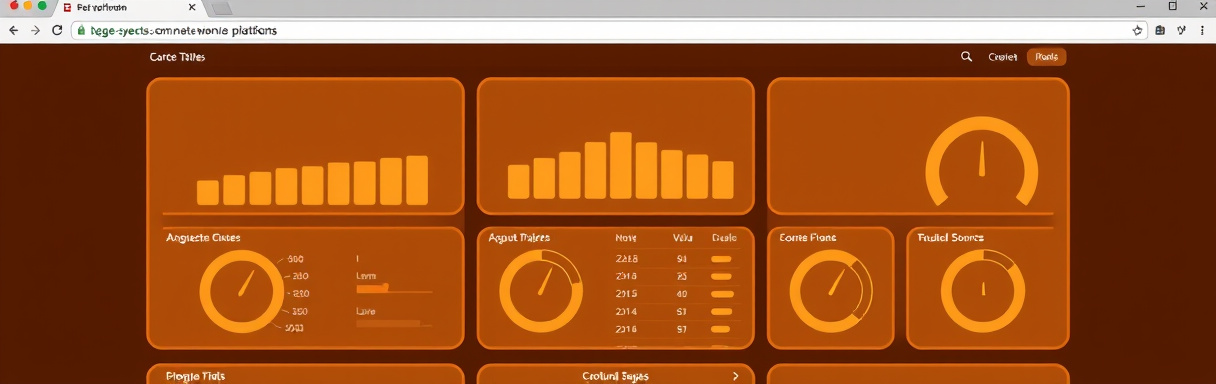Click the dashboard search magnifier icon
Image resolution: width=1216 pixels, height=384 pixels.
[966, 57]
